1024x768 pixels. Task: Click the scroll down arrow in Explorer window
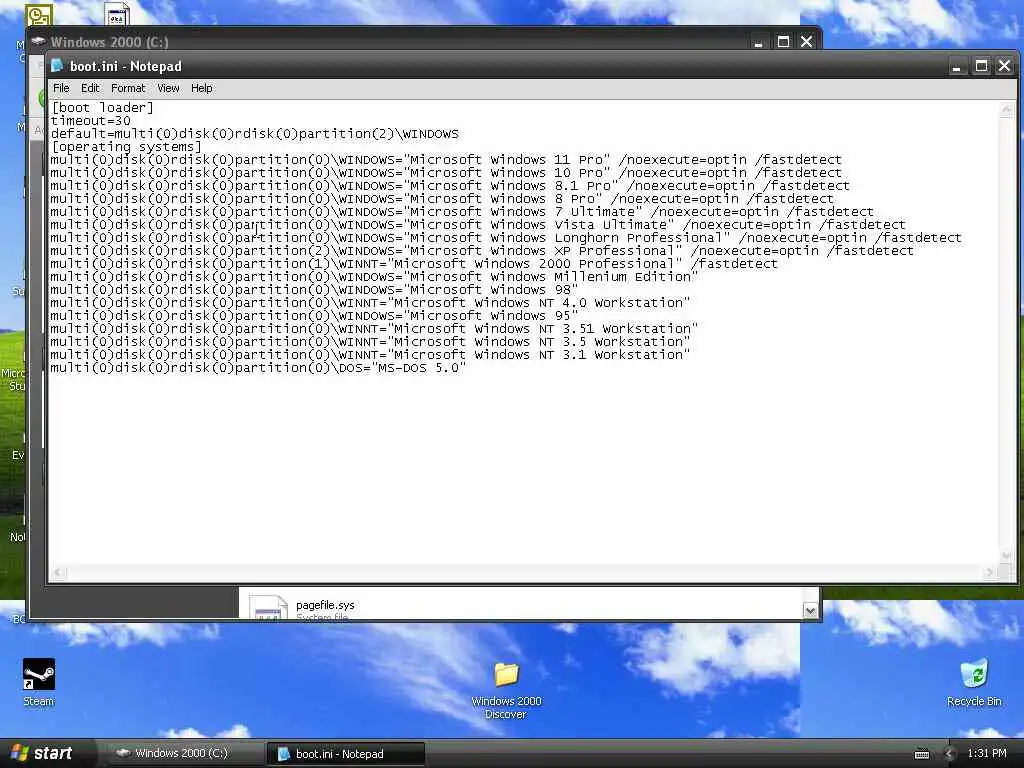pos(810,611)
